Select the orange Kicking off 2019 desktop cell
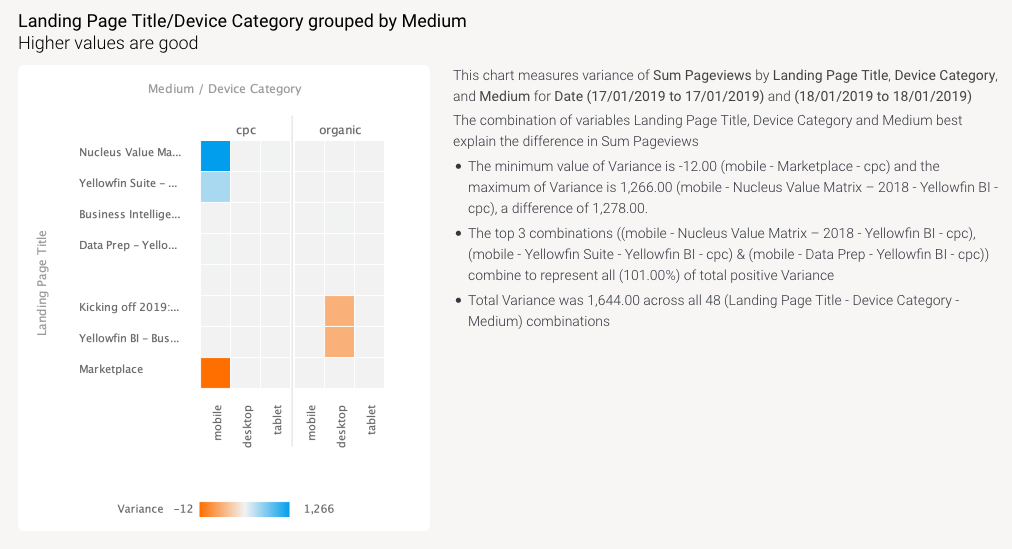1012x549 pixels. point(339,310)
